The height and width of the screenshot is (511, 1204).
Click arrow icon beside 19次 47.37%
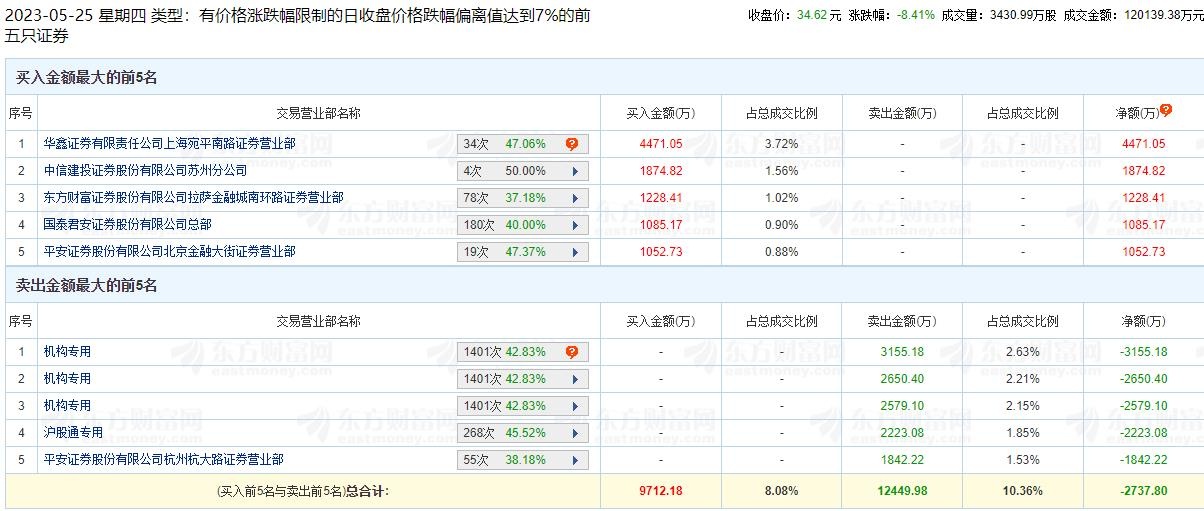[574, 252]
